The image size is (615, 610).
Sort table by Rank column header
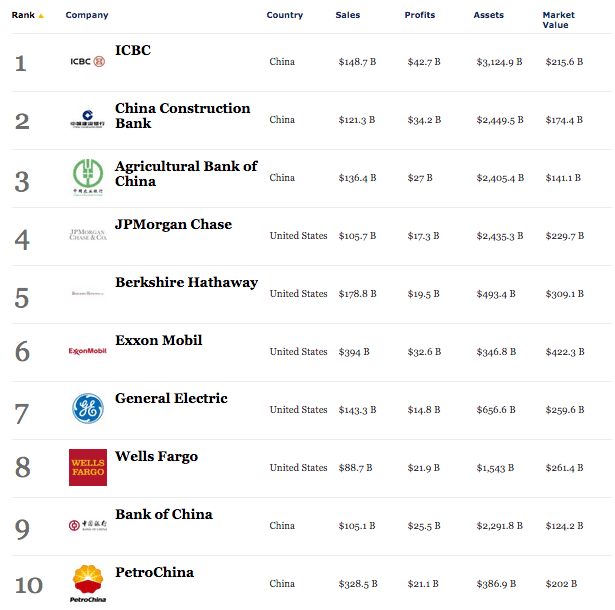click(x=23, y=15)
